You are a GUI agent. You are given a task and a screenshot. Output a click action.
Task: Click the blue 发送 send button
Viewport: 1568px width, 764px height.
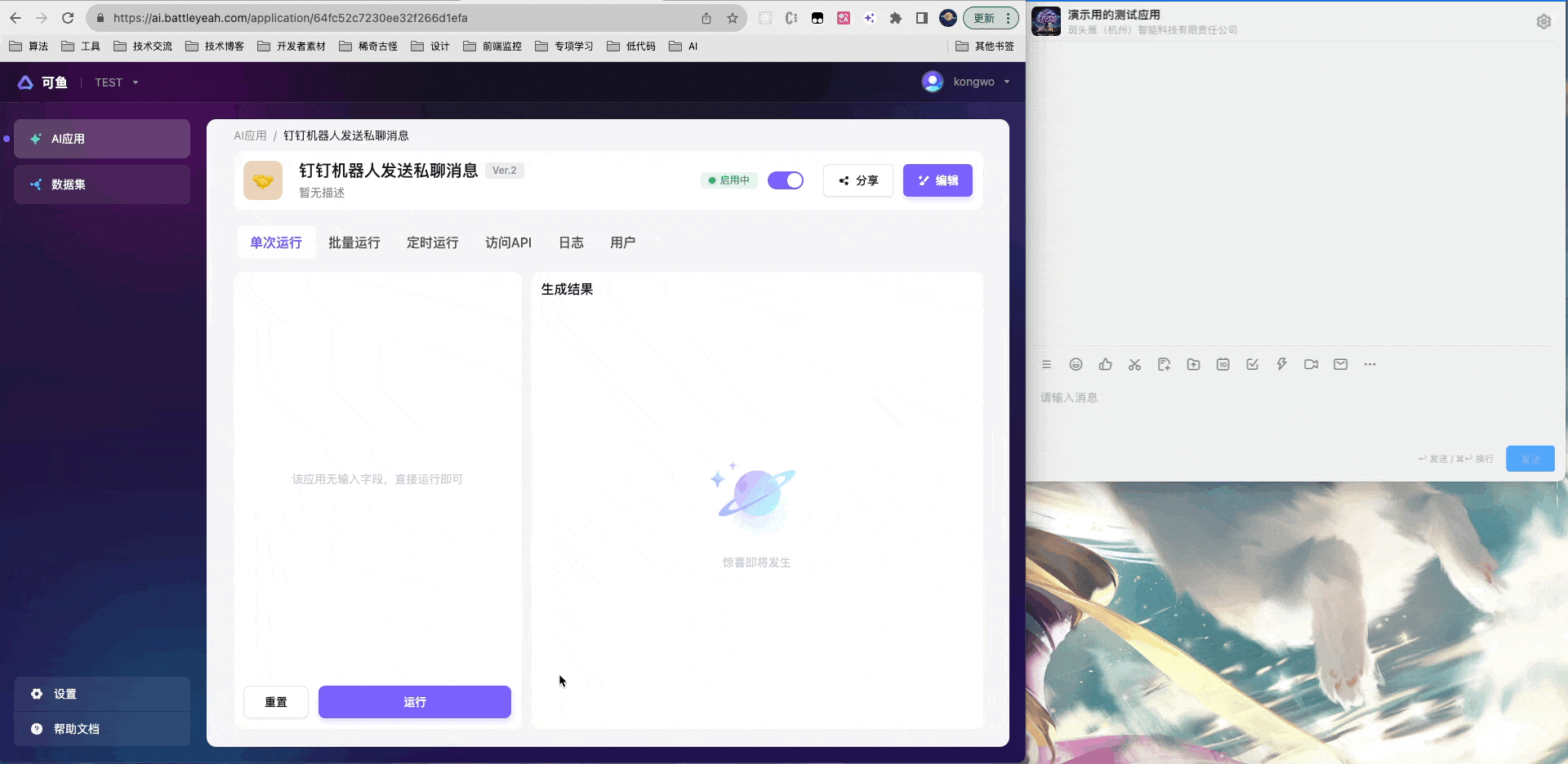(x=1530, y=459)
